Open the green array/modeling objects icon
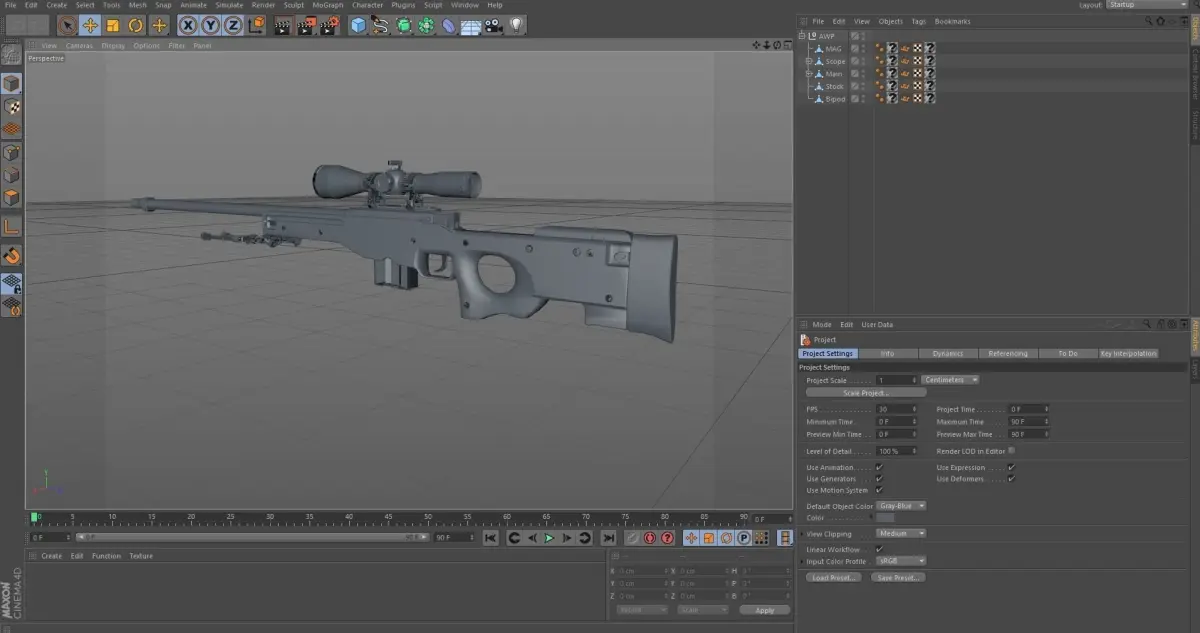Screen dimensions: 1200x633 tap(427, 25)
